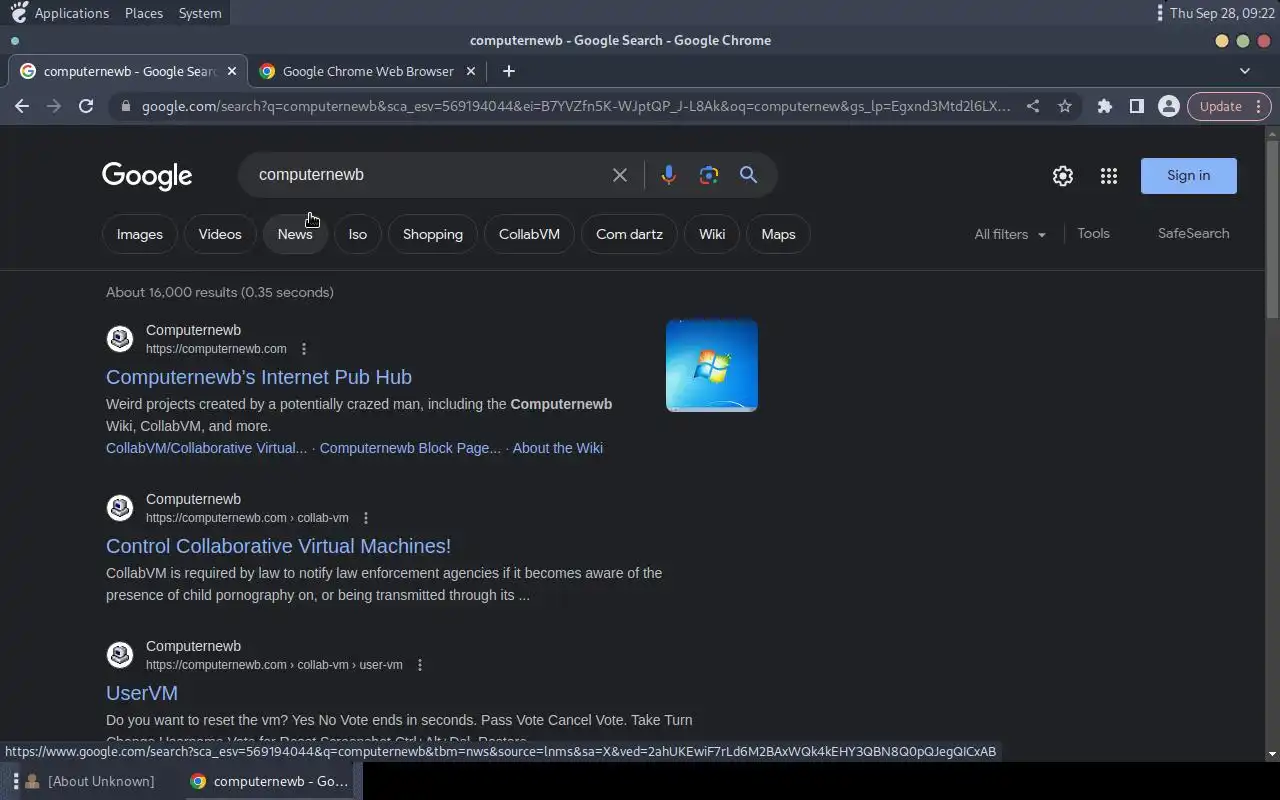
Task: Select the computernewb Chrome taskbar entry
Action: pos(270,781)
